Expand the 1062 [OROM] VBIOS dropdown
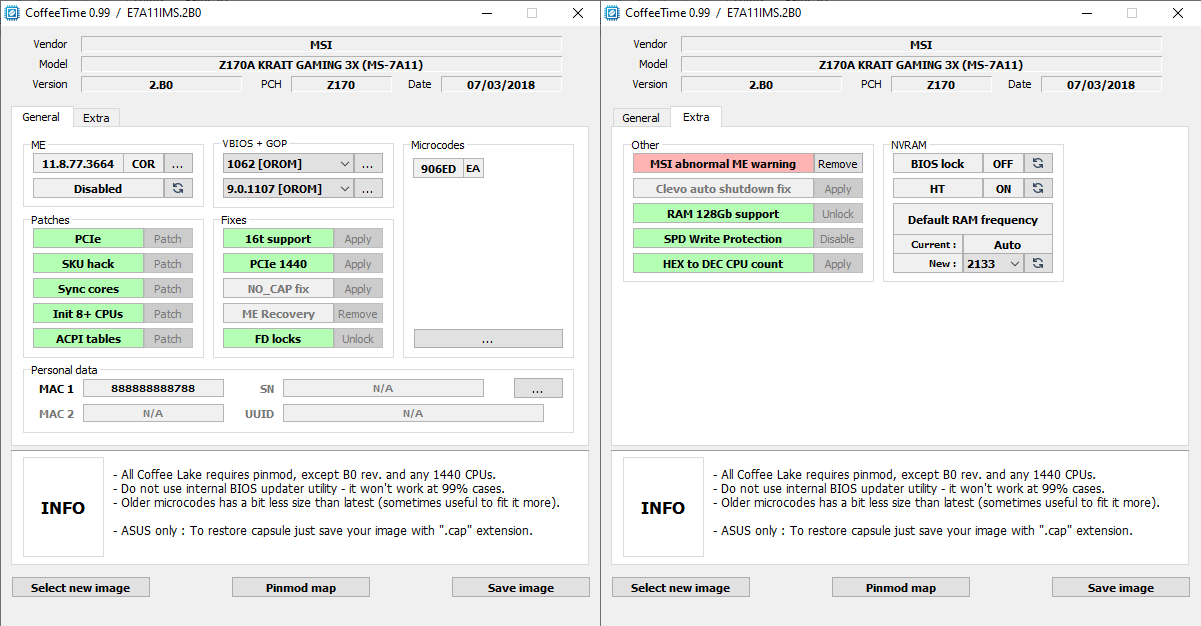This screenshot has width=1201, height=626. [344, 163]
